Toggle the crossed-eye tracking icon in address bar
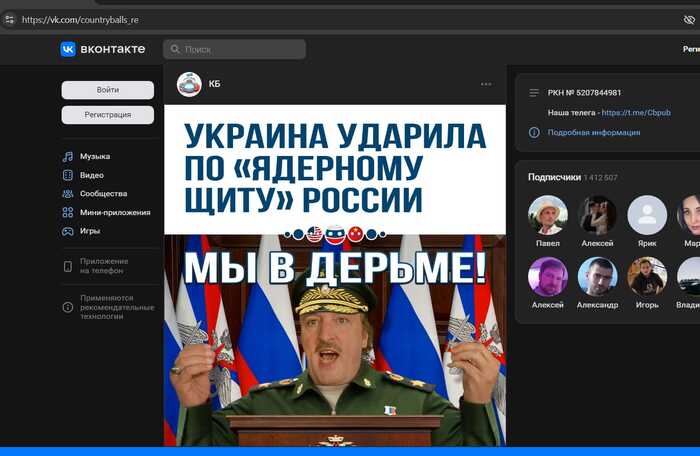 pos(688,19)
